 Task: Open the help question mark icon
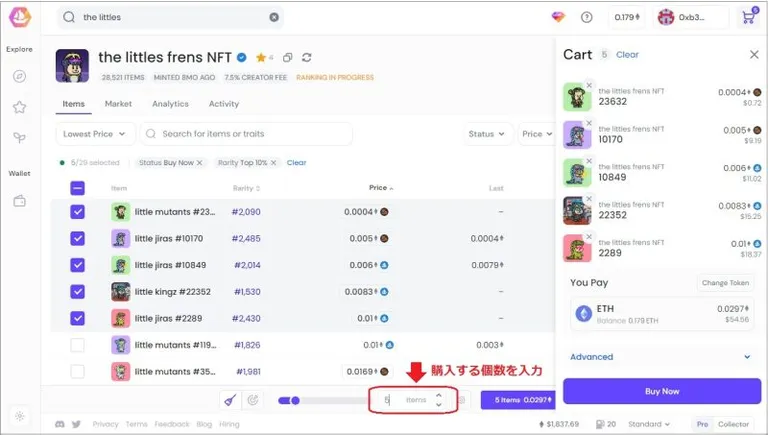(x=587, y=17)
